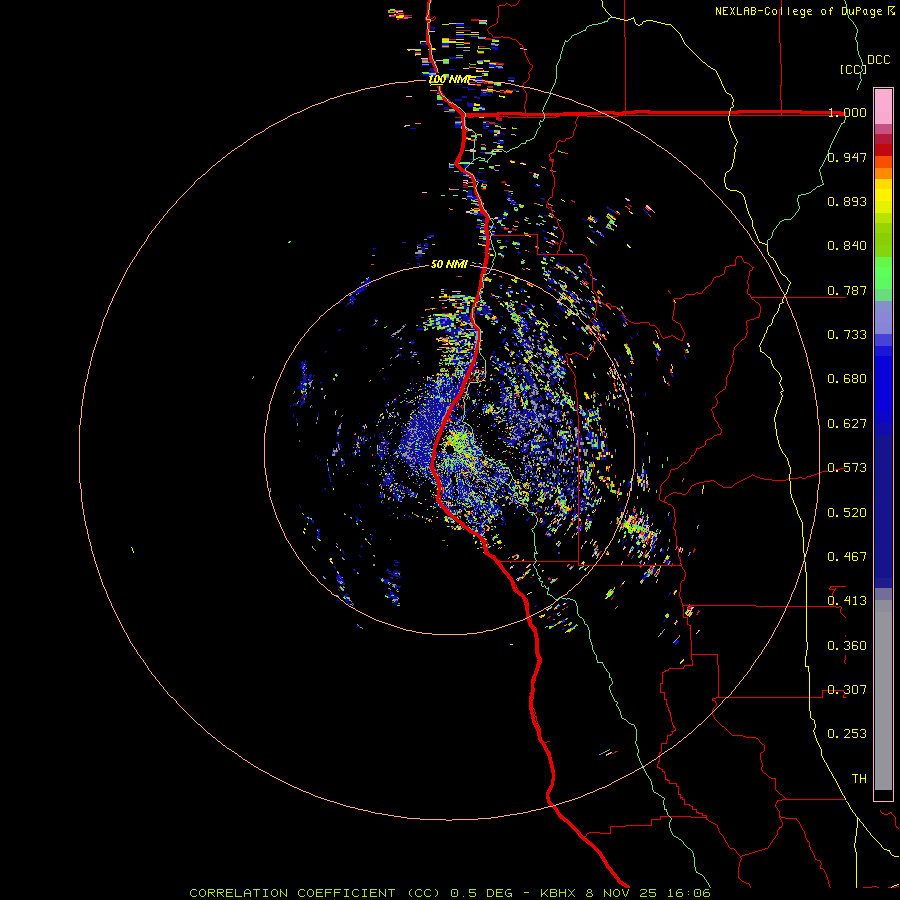The height and width of the screenshot is (900, 900).
Task: Click the 0.520 scale value
Action: [847, 513]
